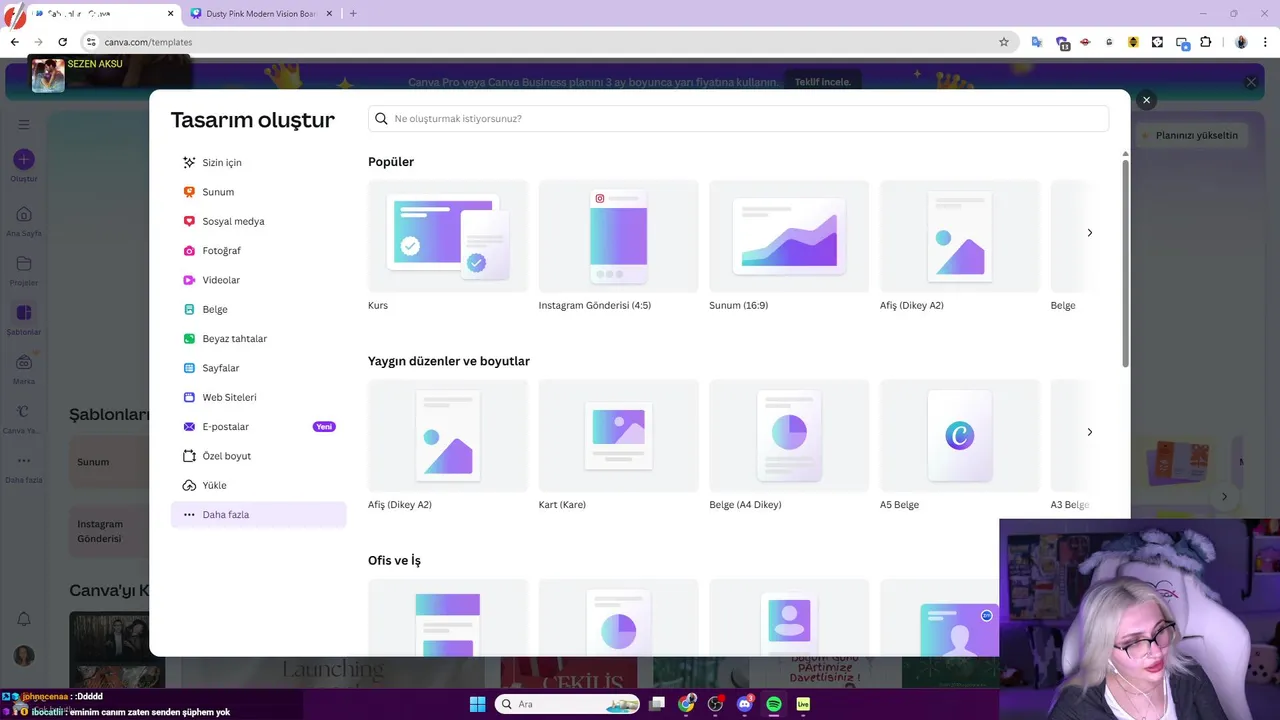Open Spotify from the taskbar

(773, 704)
